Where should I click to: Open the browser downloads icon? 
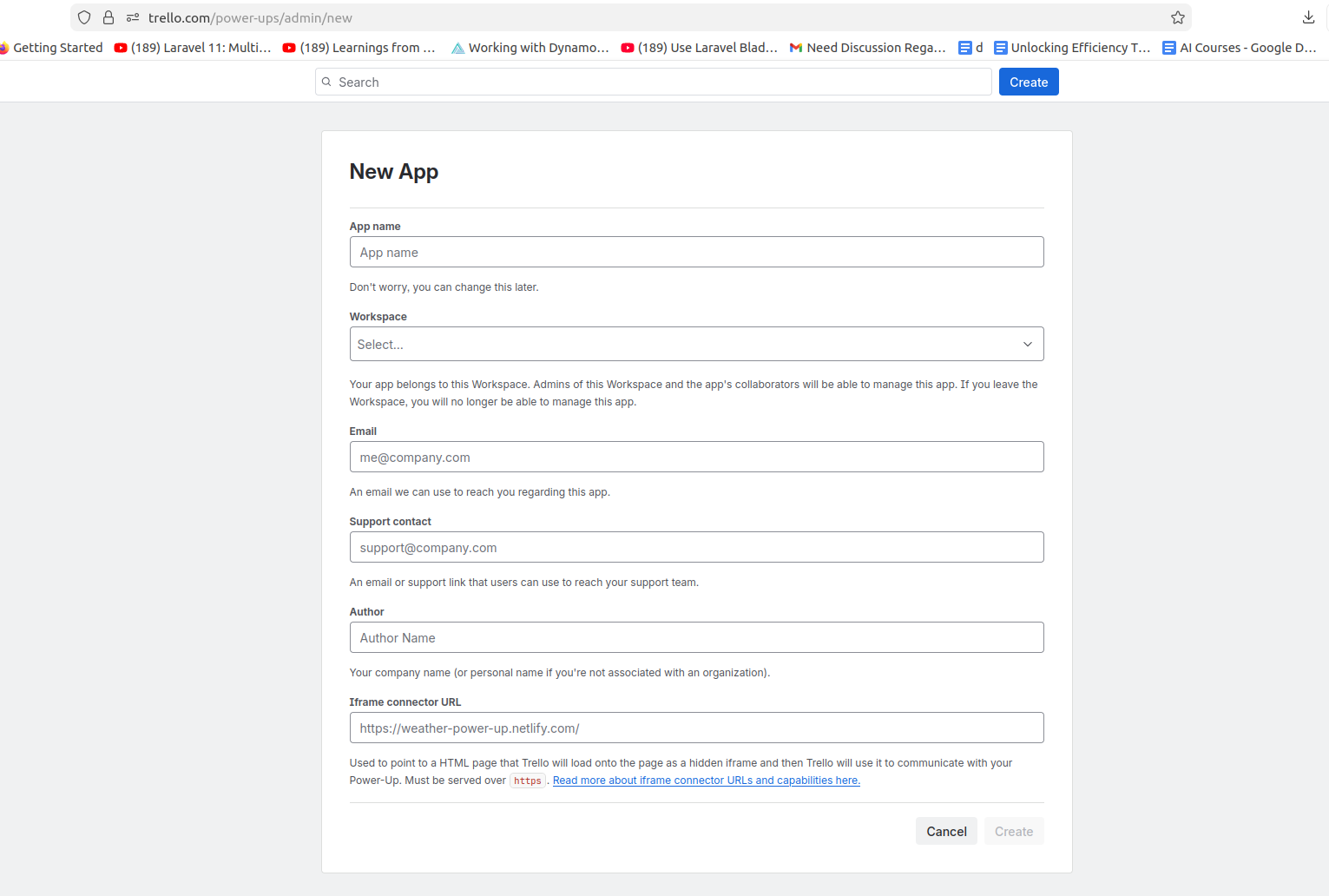(1308, 17)
